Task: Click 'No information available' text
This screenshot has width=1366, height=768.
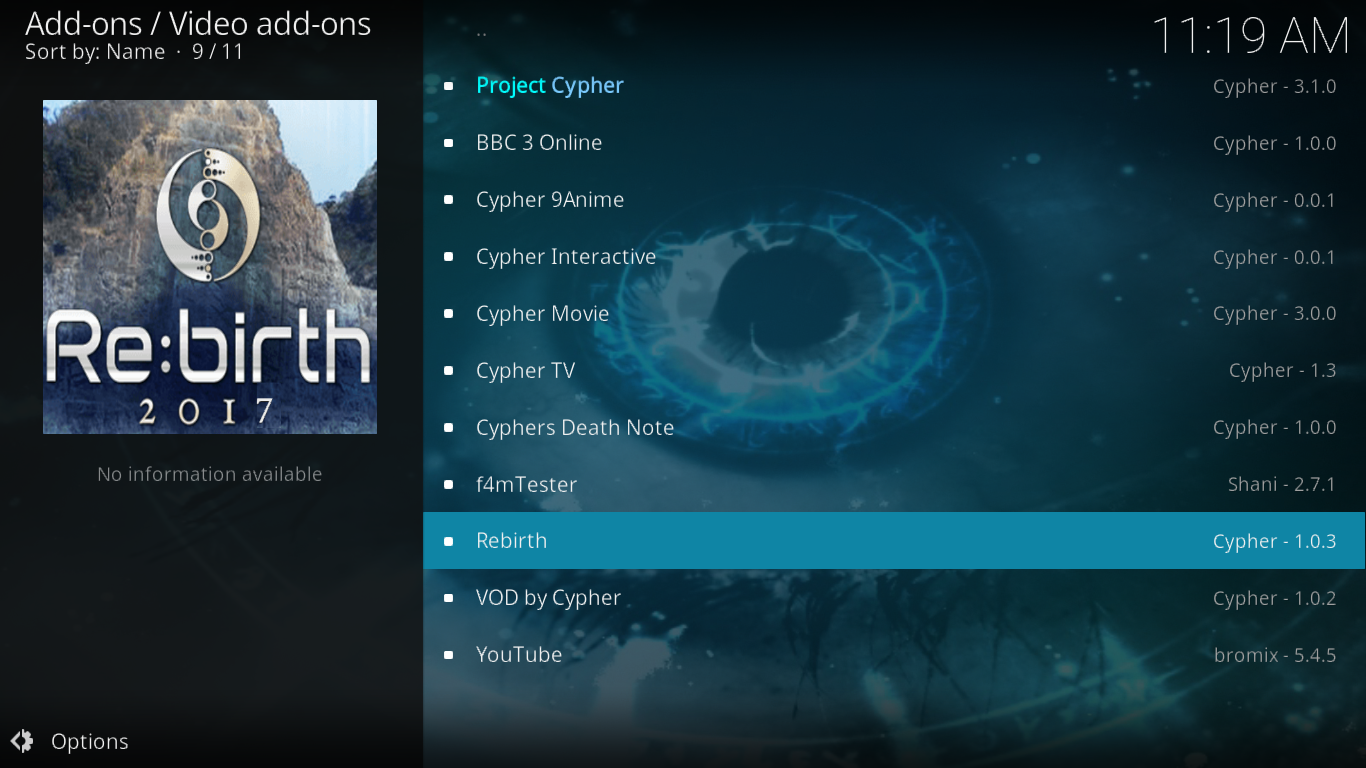Action: (210, 474)
